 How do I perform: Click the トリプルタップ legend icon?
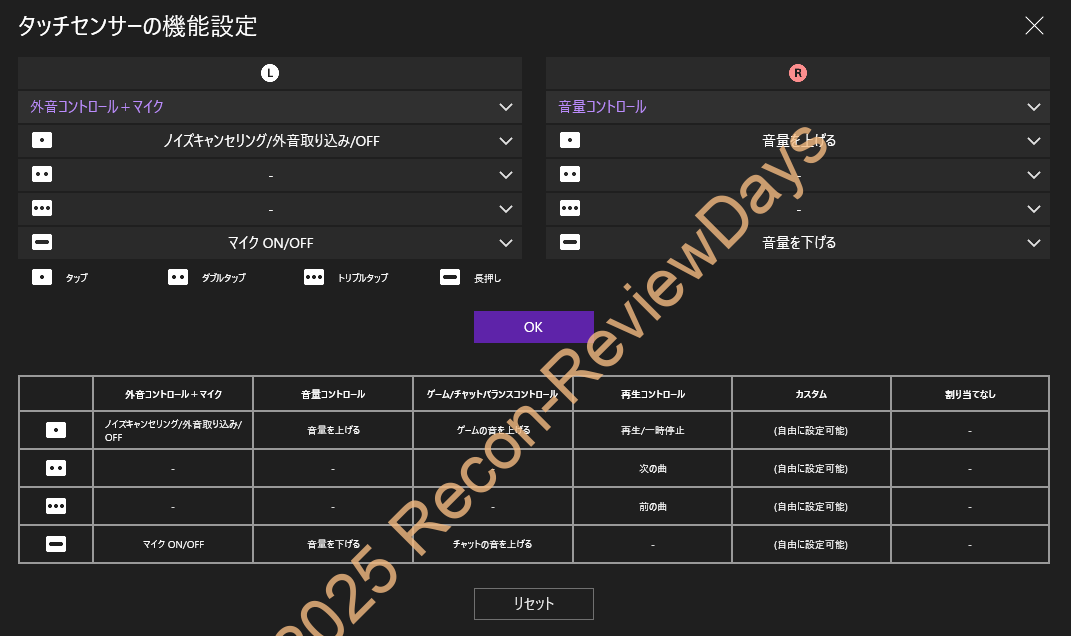[x=314, y=278]
